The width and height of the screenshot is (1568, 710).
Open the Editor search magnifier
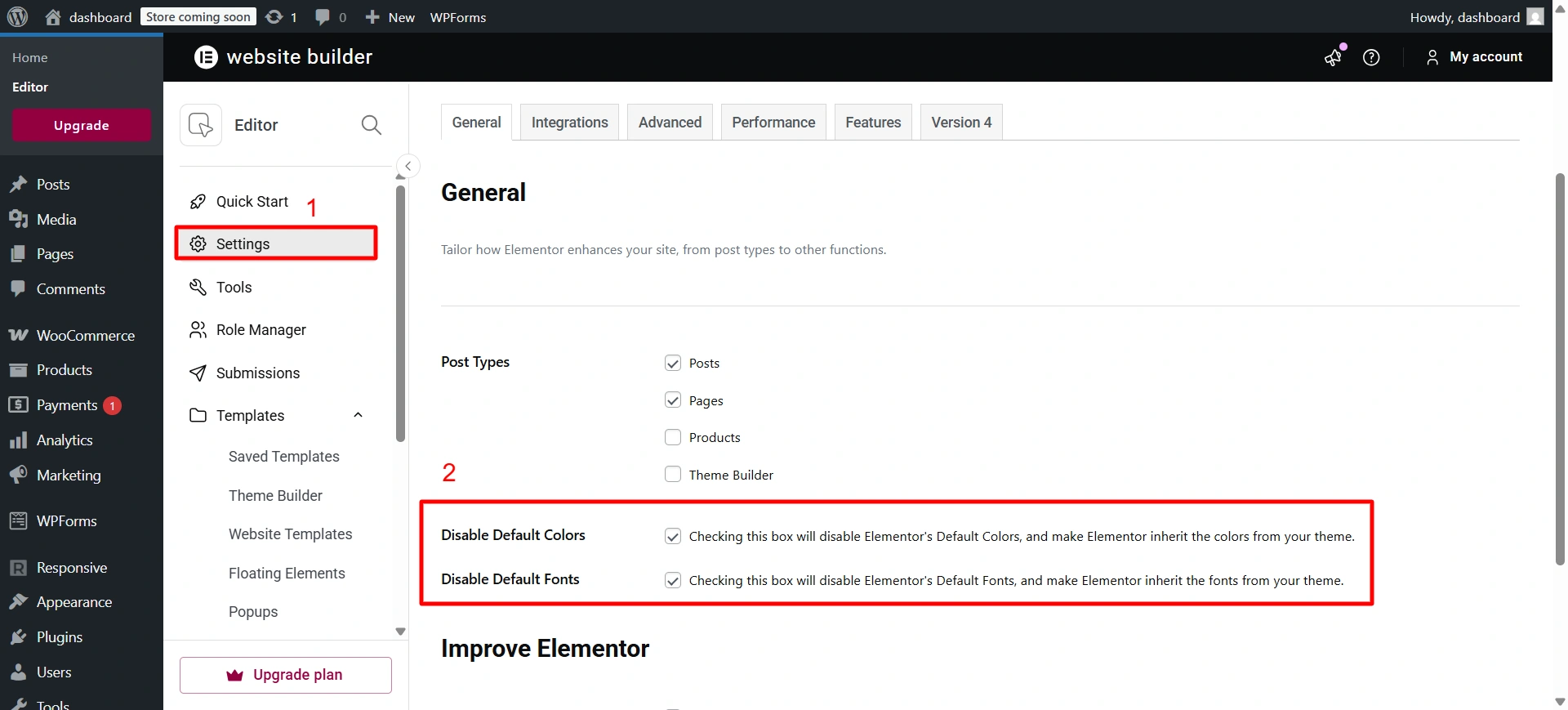tap(372, 125)
